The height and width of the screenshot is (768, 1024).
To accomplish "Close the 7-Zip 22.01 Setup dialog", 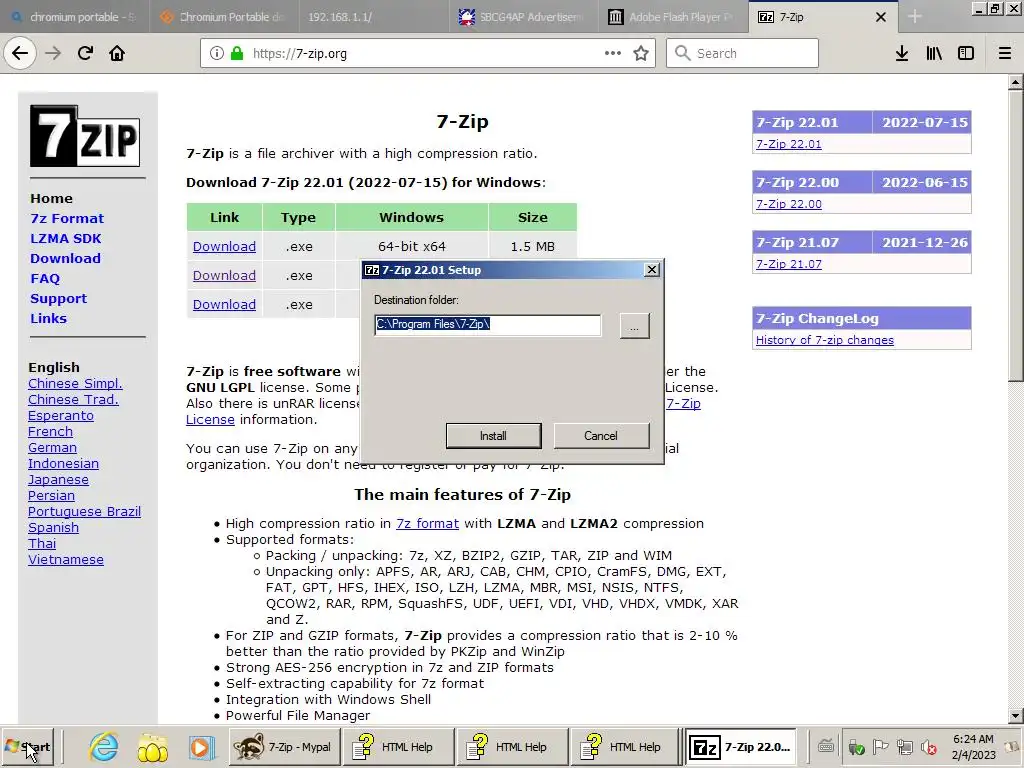I will coord(651,270).
